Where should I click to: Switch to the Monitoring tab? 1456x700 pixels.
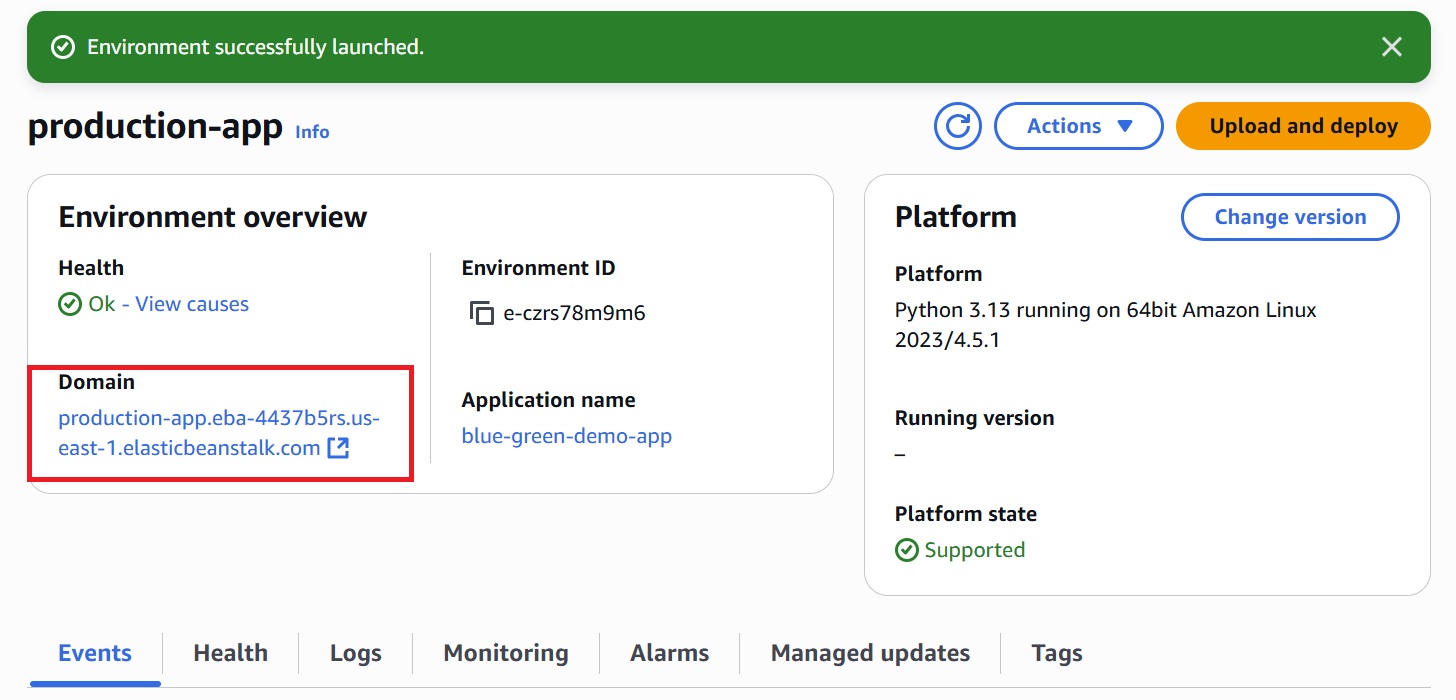pos(505,653)
